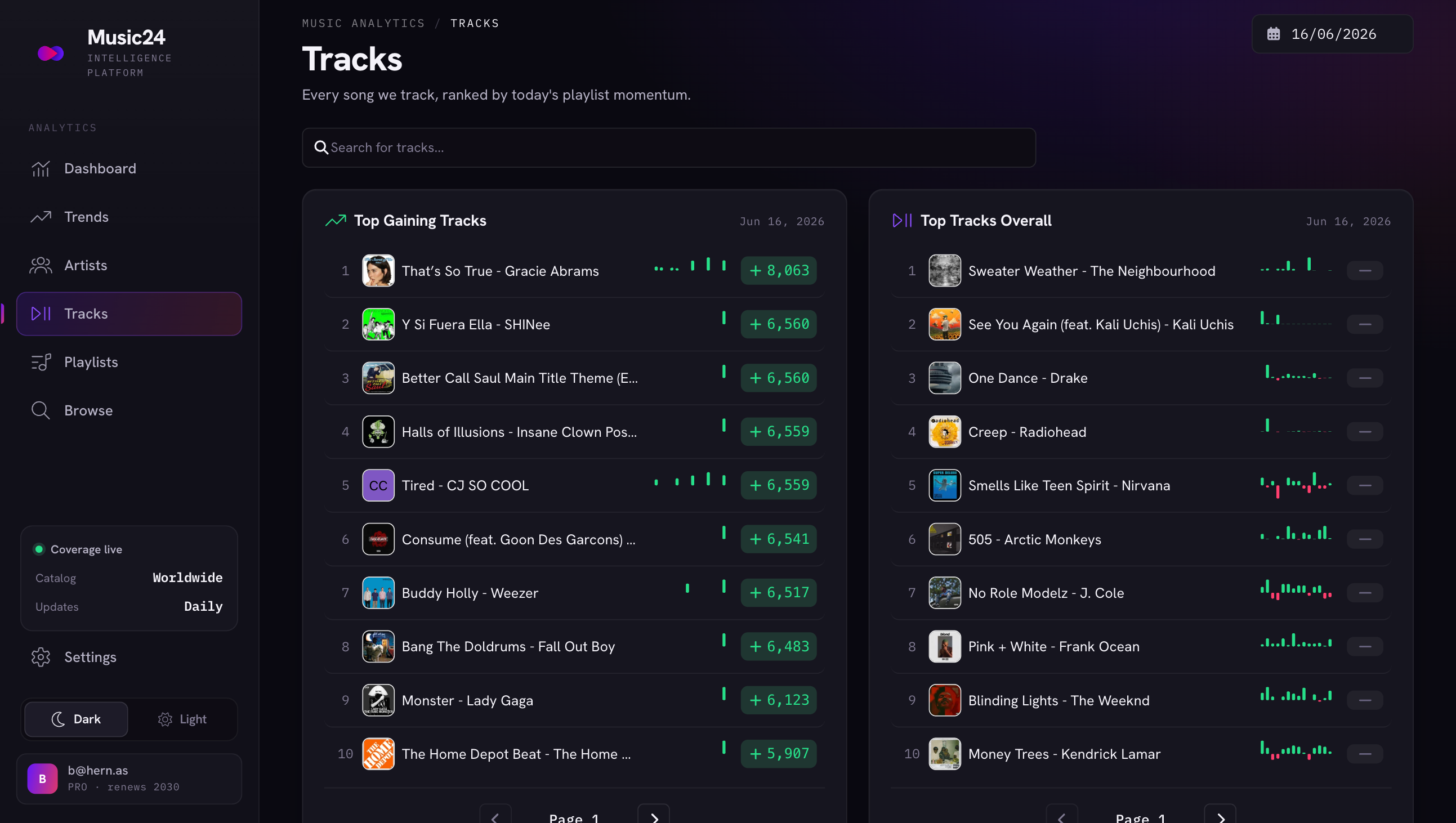Click the Browse magnifier icon

click(x=41, y=410)
